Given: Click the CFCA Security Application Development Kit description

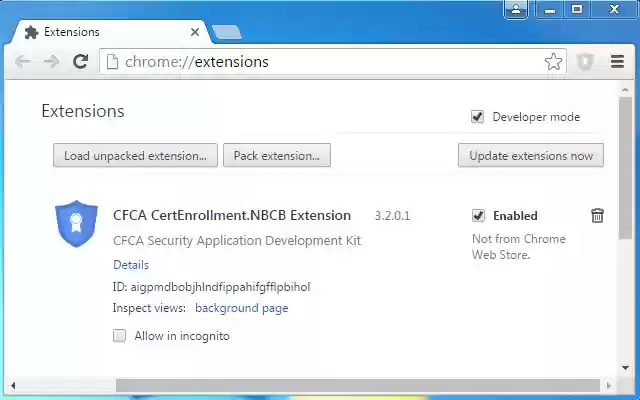Looking at the screenshot, I should [x=237, y=240].
